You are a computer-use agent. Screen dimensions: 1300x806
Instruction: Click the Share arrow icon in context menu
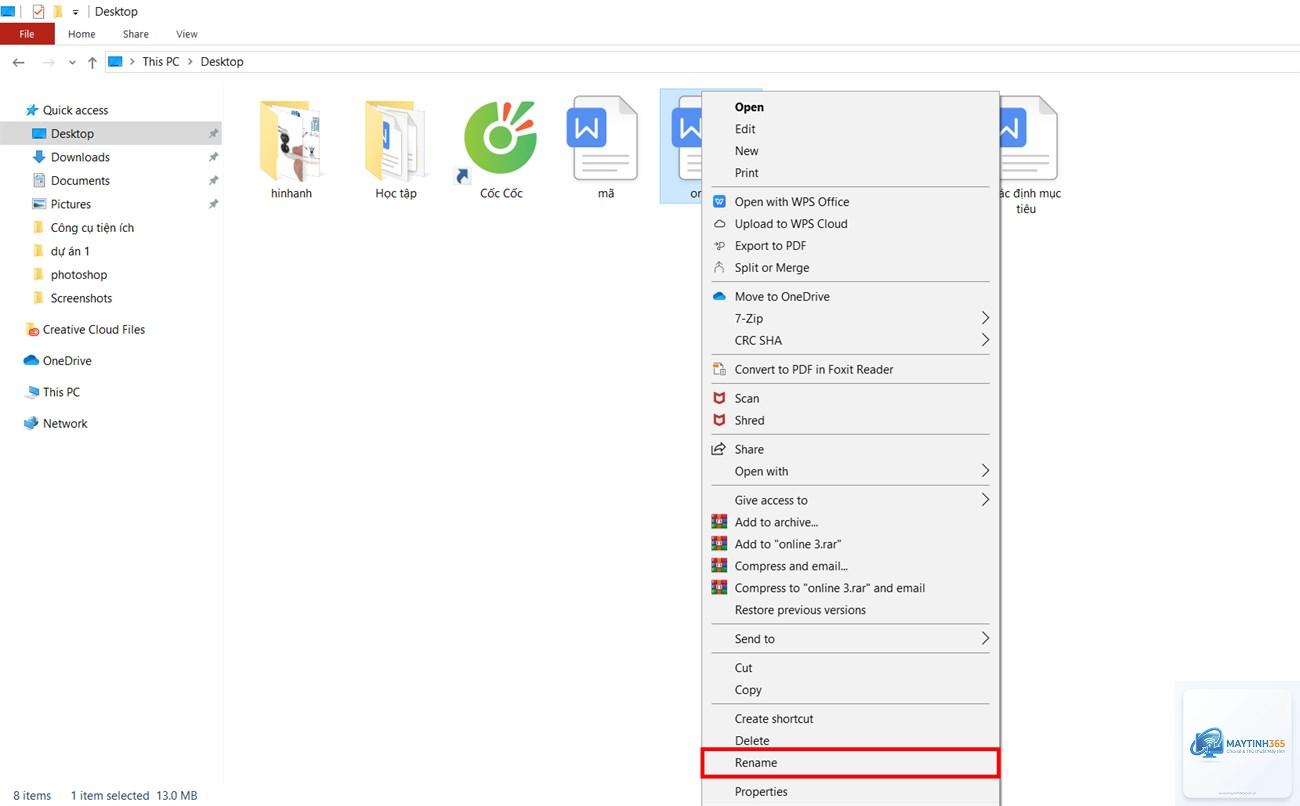click(719, 449)
